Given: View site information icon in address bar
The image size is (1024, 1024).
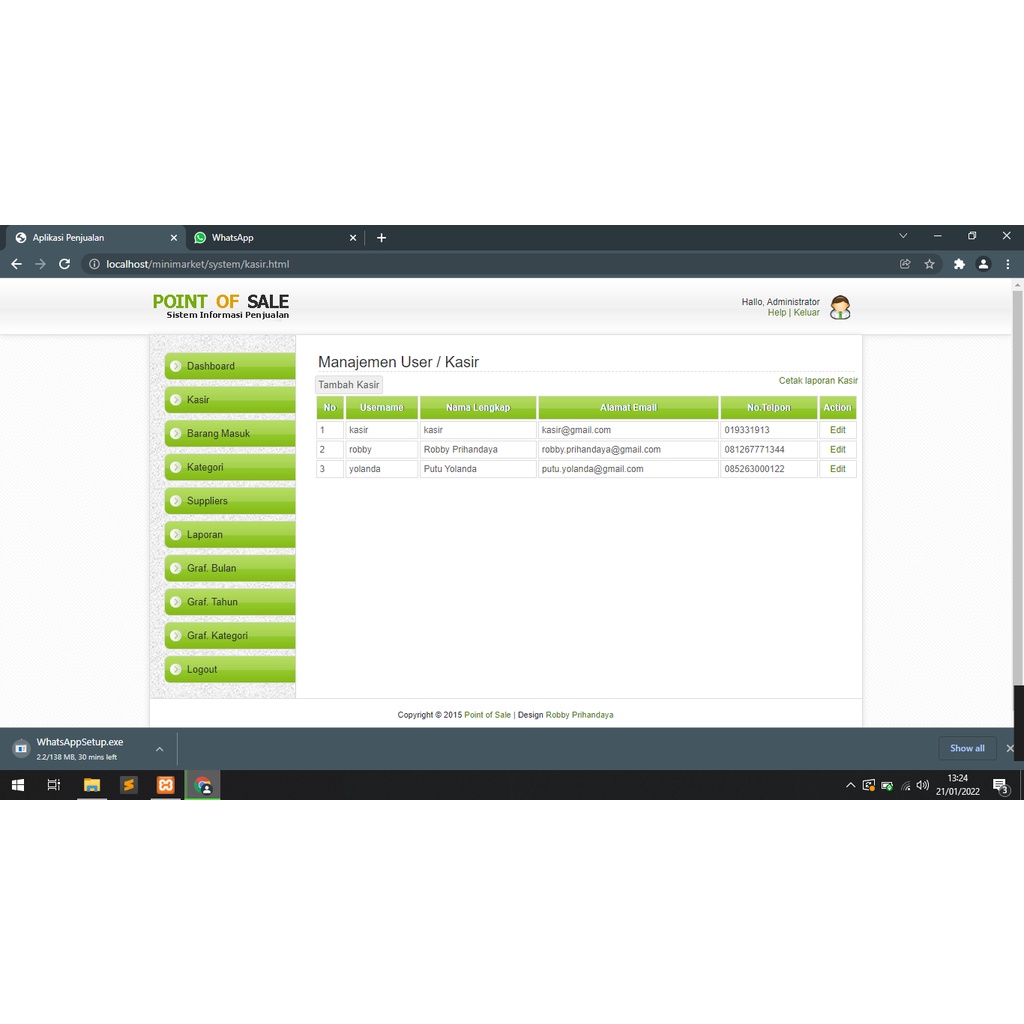Looking at the screenshot, I should tap(94, 264).
